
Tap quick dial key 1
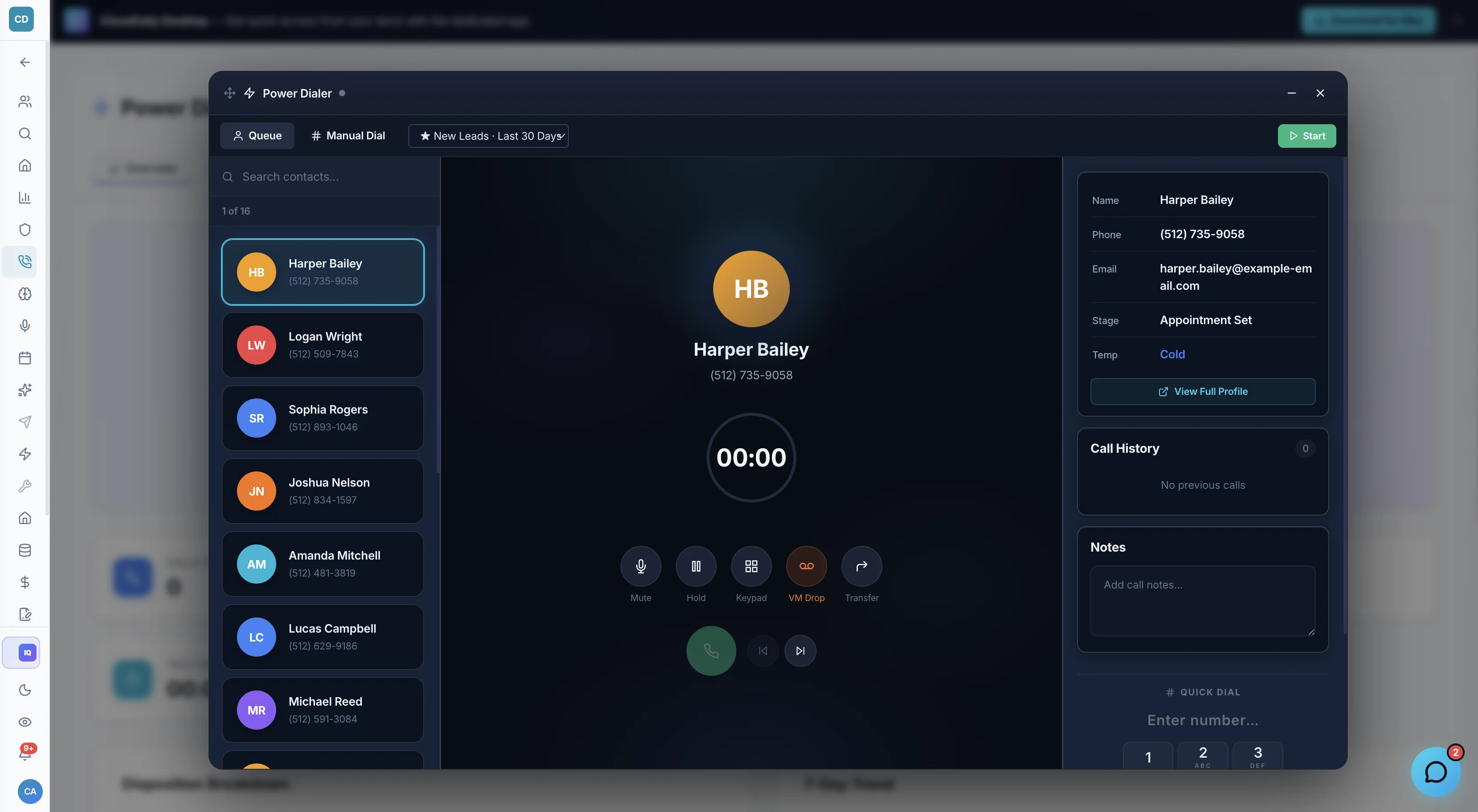[x=1147, y=756]
